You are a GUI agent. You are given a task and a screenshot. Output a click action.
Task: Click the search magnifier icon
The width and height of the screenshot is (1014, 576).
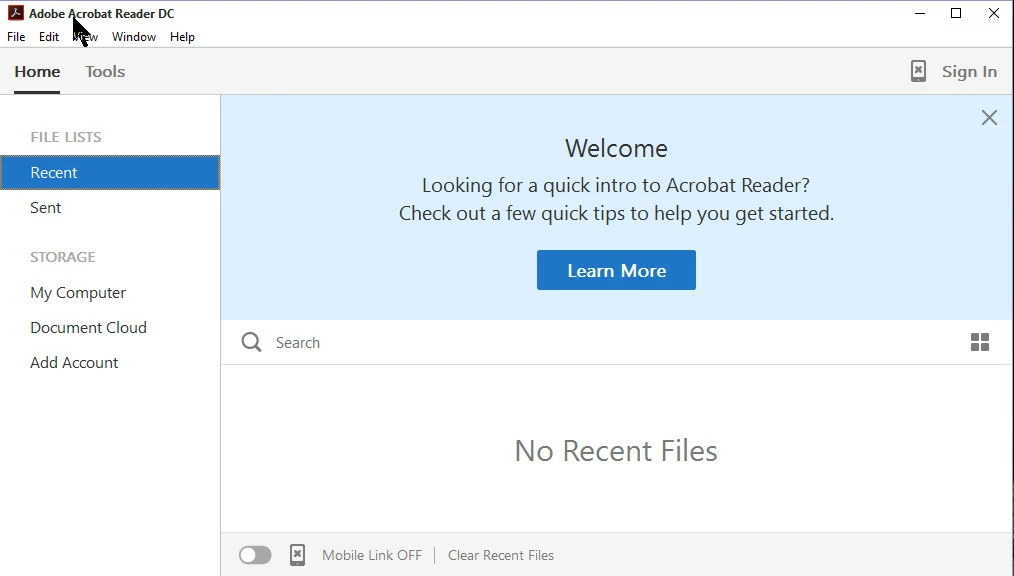(x=251, y=342)
